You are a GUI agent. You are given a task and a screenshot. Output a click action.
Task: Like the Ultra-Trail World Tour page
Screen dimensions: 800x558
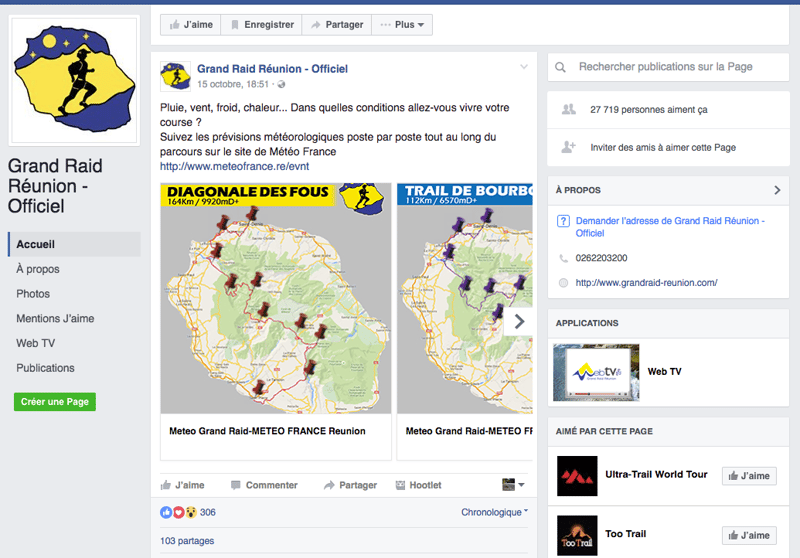pyautogui.click(x=749, y=476)
